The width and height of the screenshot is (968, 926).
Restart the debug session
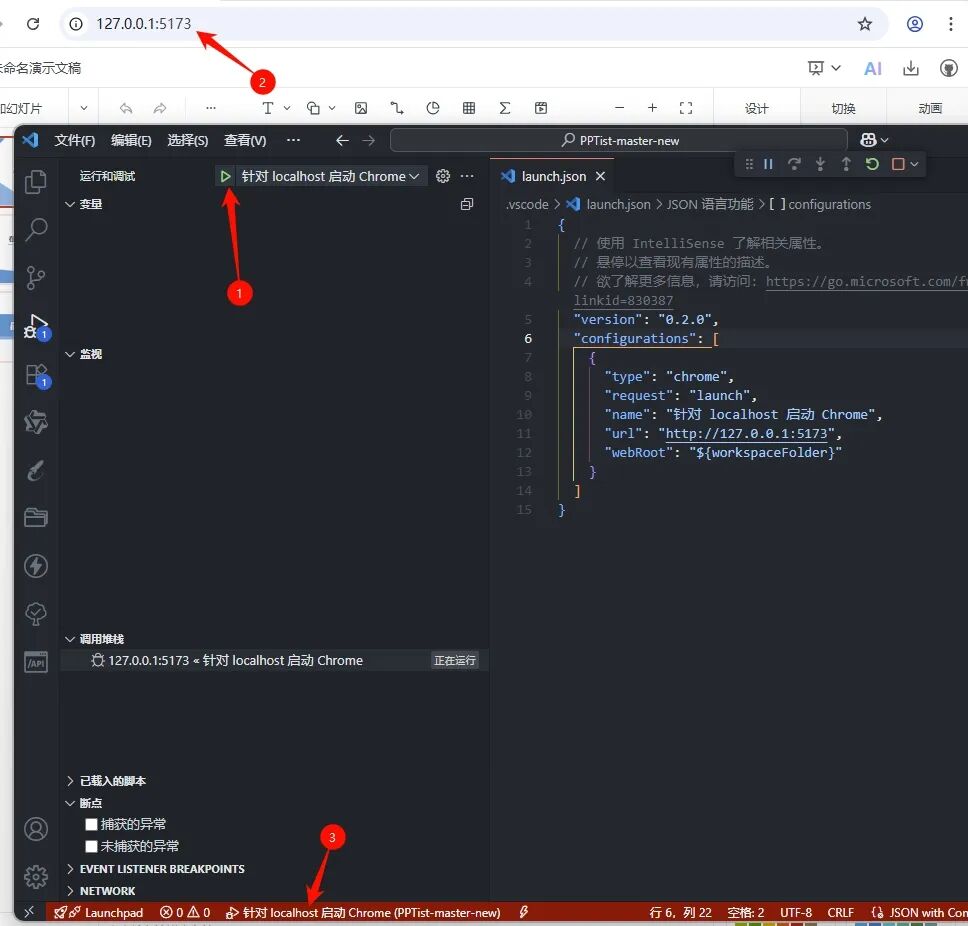click(x=872, y=164)
